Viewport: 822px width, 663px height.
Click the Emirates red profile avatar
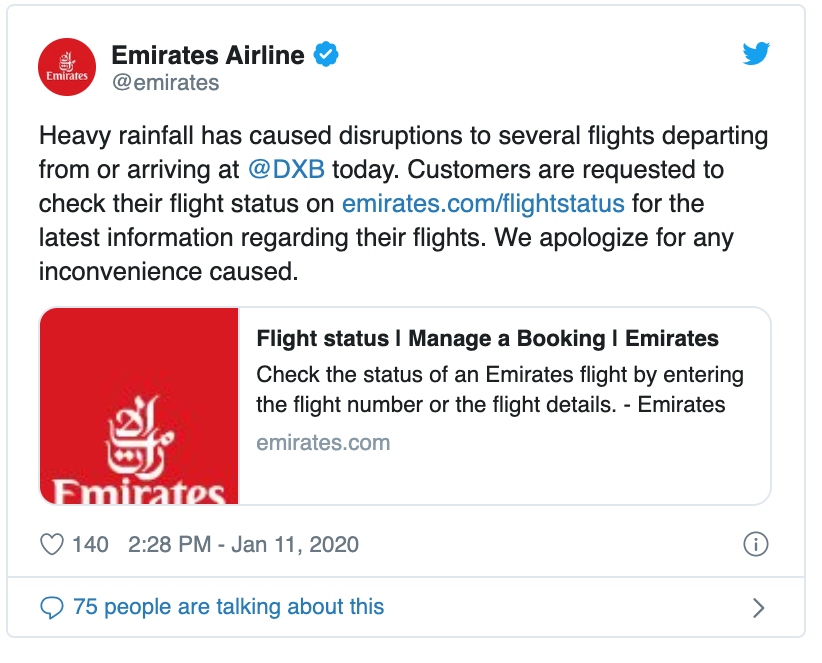click(67, 68)
